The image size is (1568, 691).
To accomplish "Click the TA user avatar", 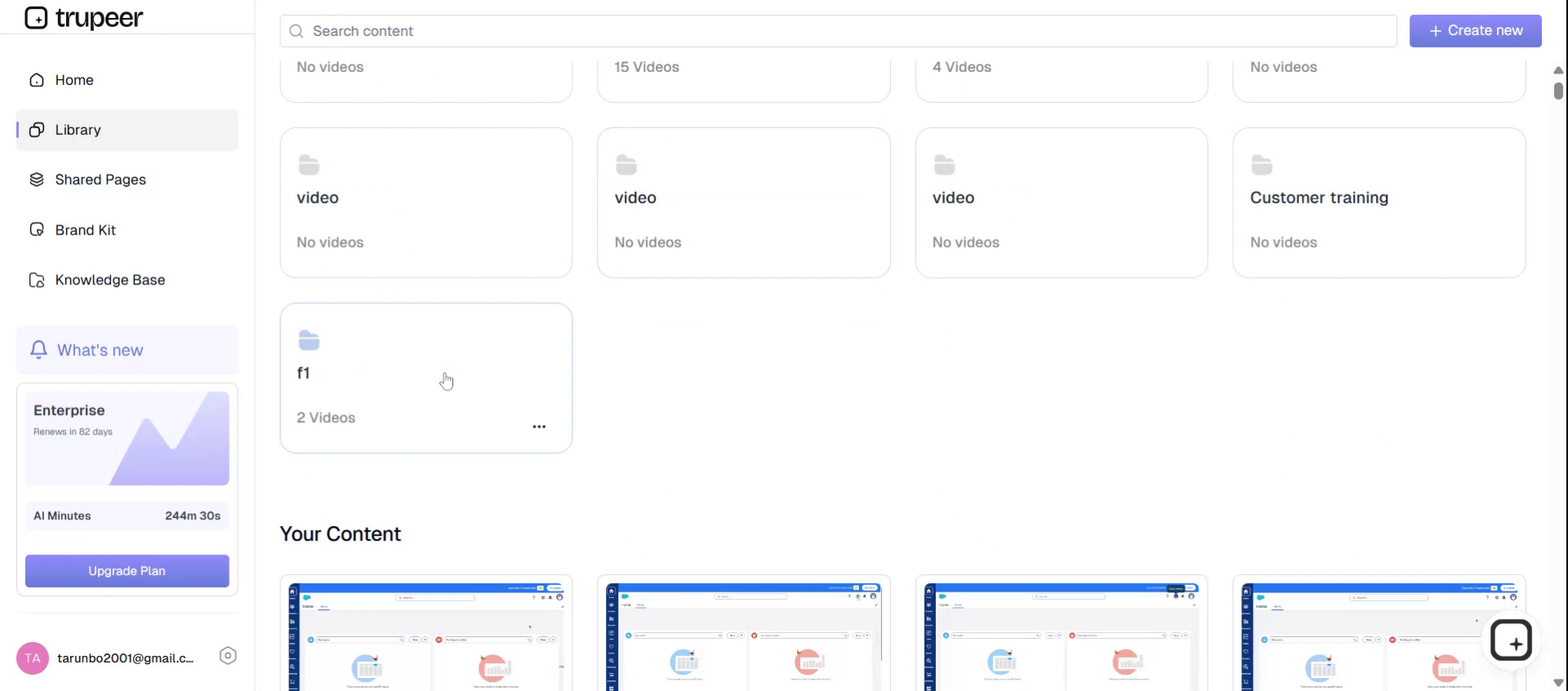I will pos(33,658).
